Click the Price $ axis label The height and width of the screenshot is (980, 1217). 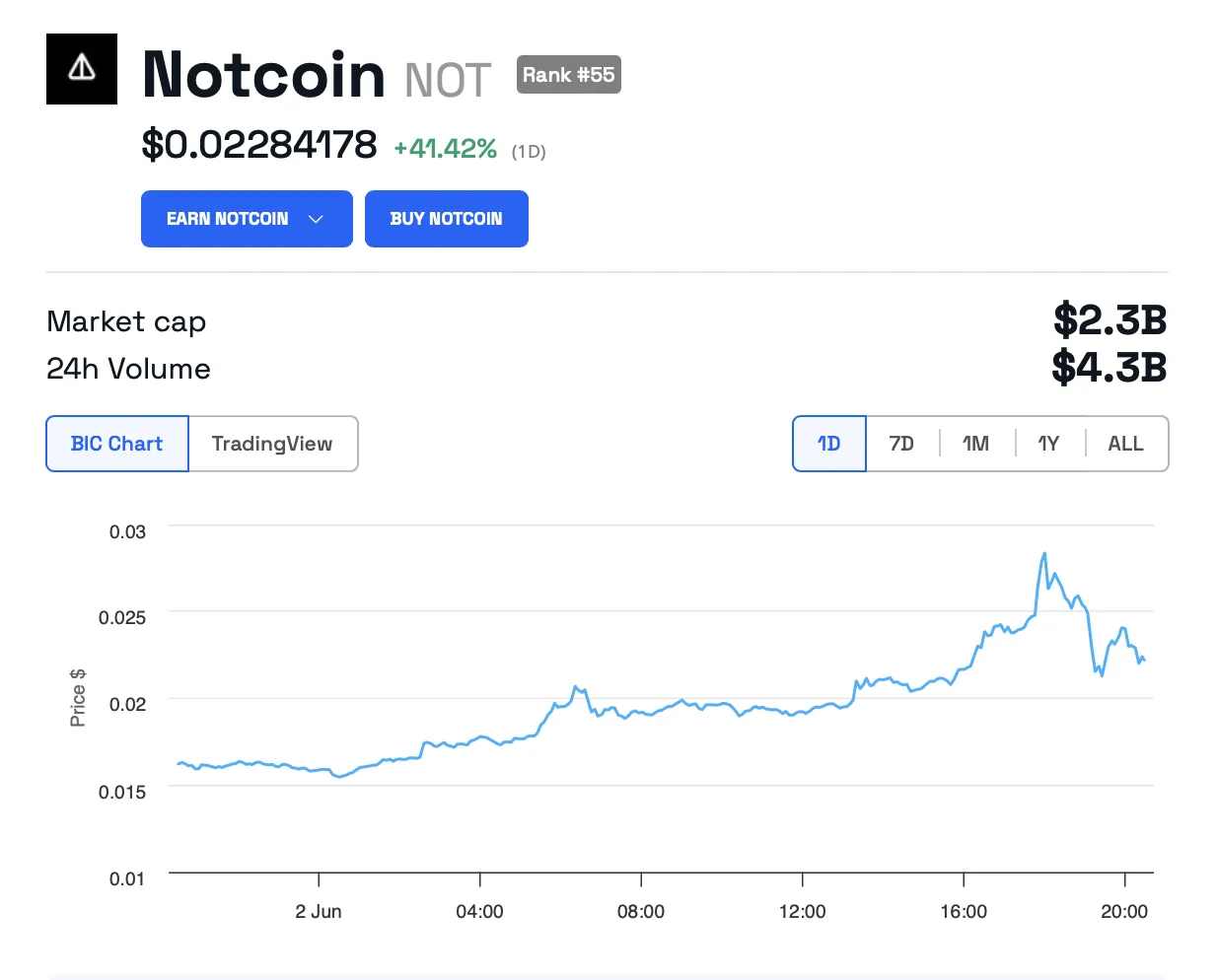pyautogui.click(x=78, y=697)
